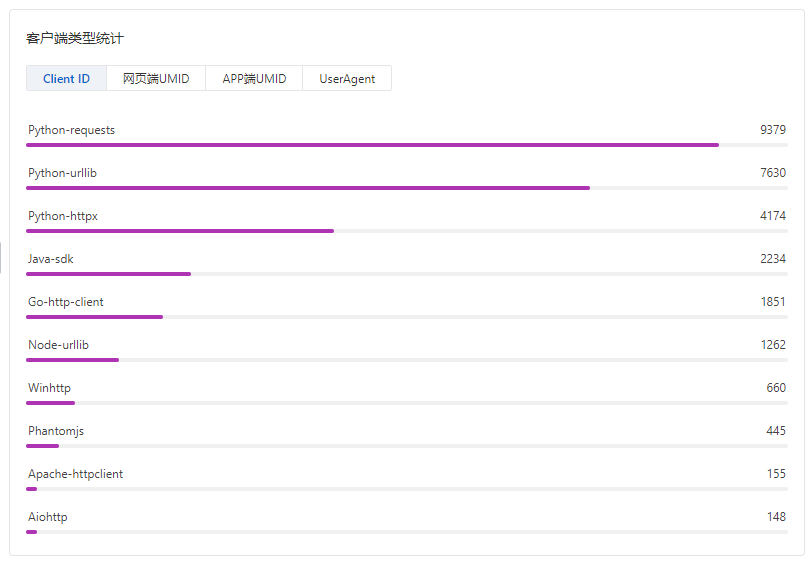Click the 9379 count for Python-requests
This screenshot has height=567, width=810.
(772, 130)
